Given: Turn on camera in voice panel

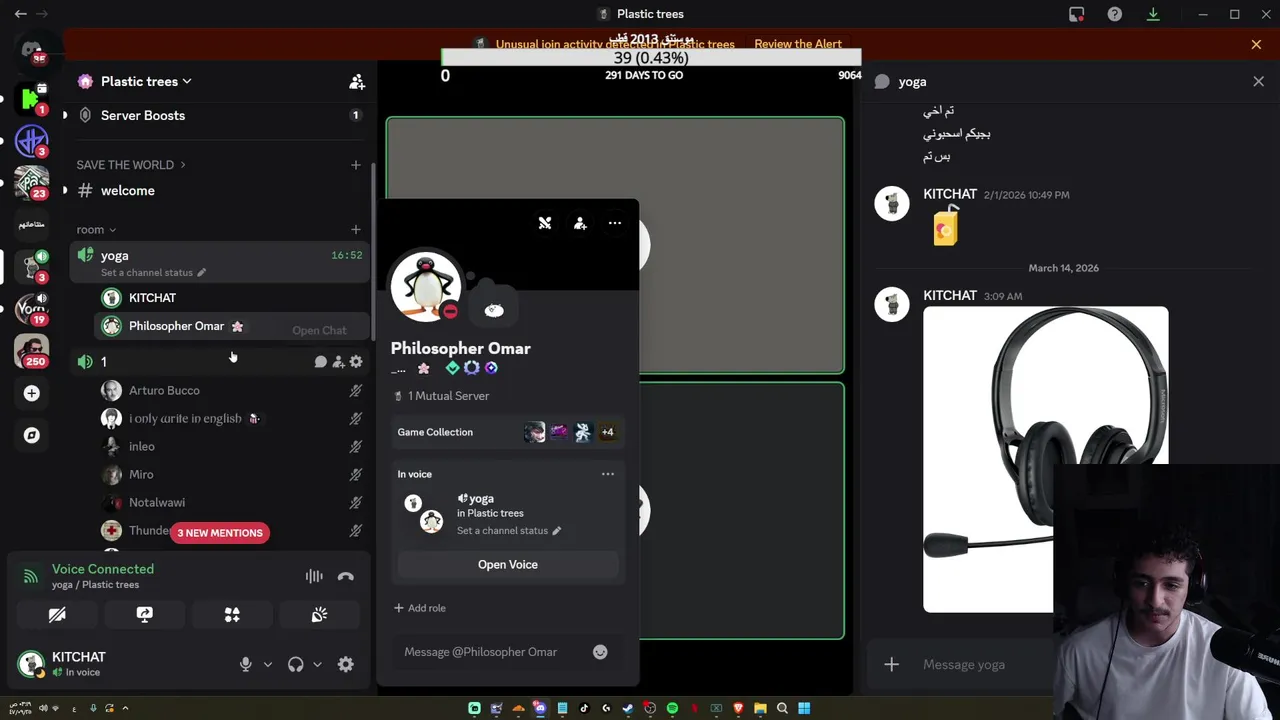Looking at the screenshot, I should (x=57, y=615).
